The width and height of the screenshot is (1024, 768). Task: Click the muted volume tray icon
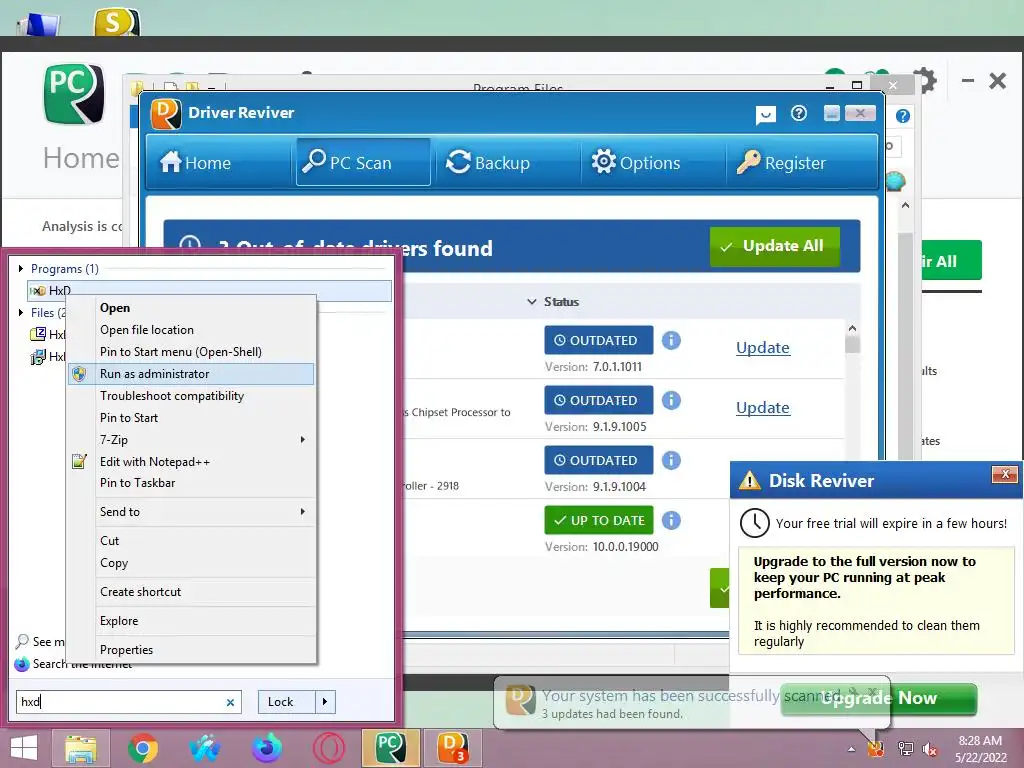[930, 749]
